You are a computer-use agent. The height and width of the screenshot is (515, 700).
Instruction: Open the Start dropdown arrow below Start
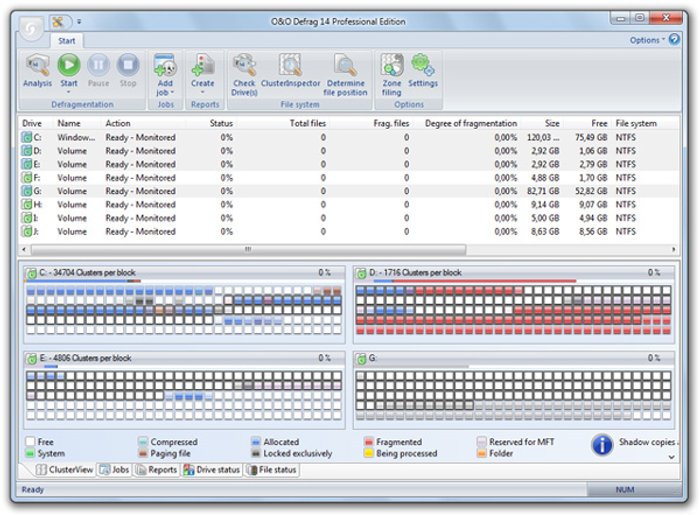(x=69, y=92)
